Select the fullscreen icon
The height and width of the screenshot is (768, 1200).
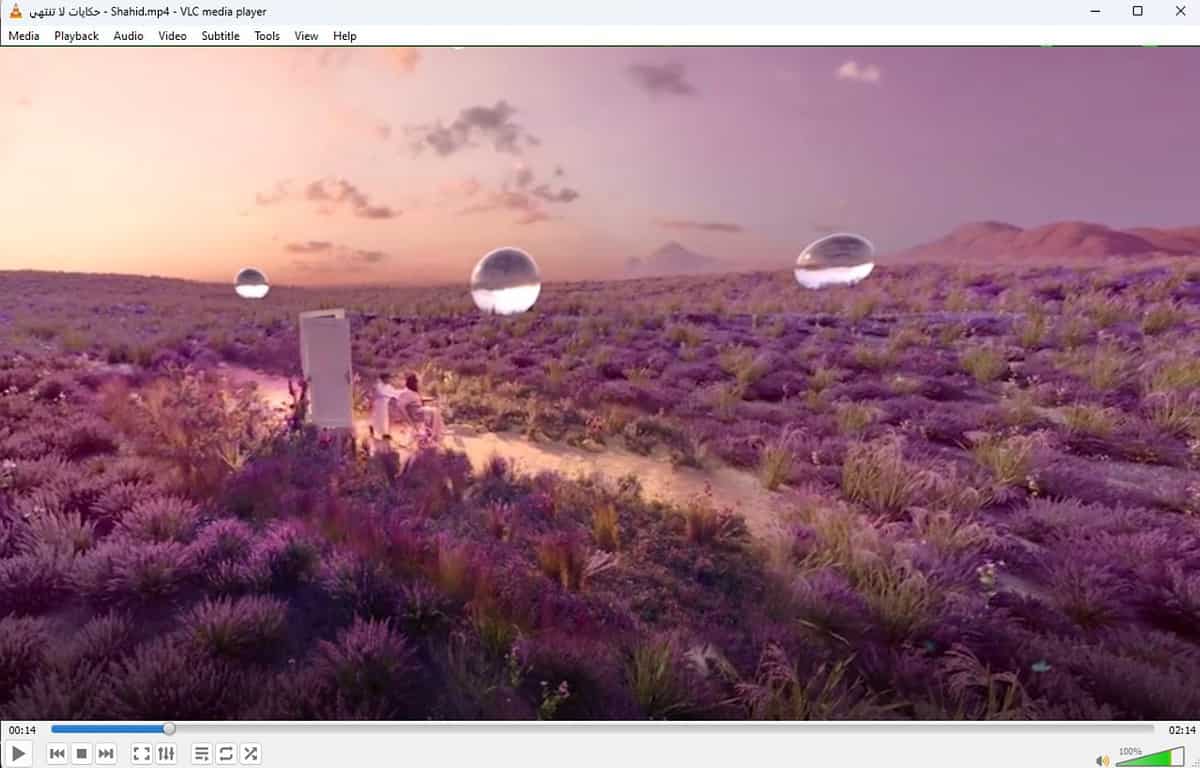(141, 753)
